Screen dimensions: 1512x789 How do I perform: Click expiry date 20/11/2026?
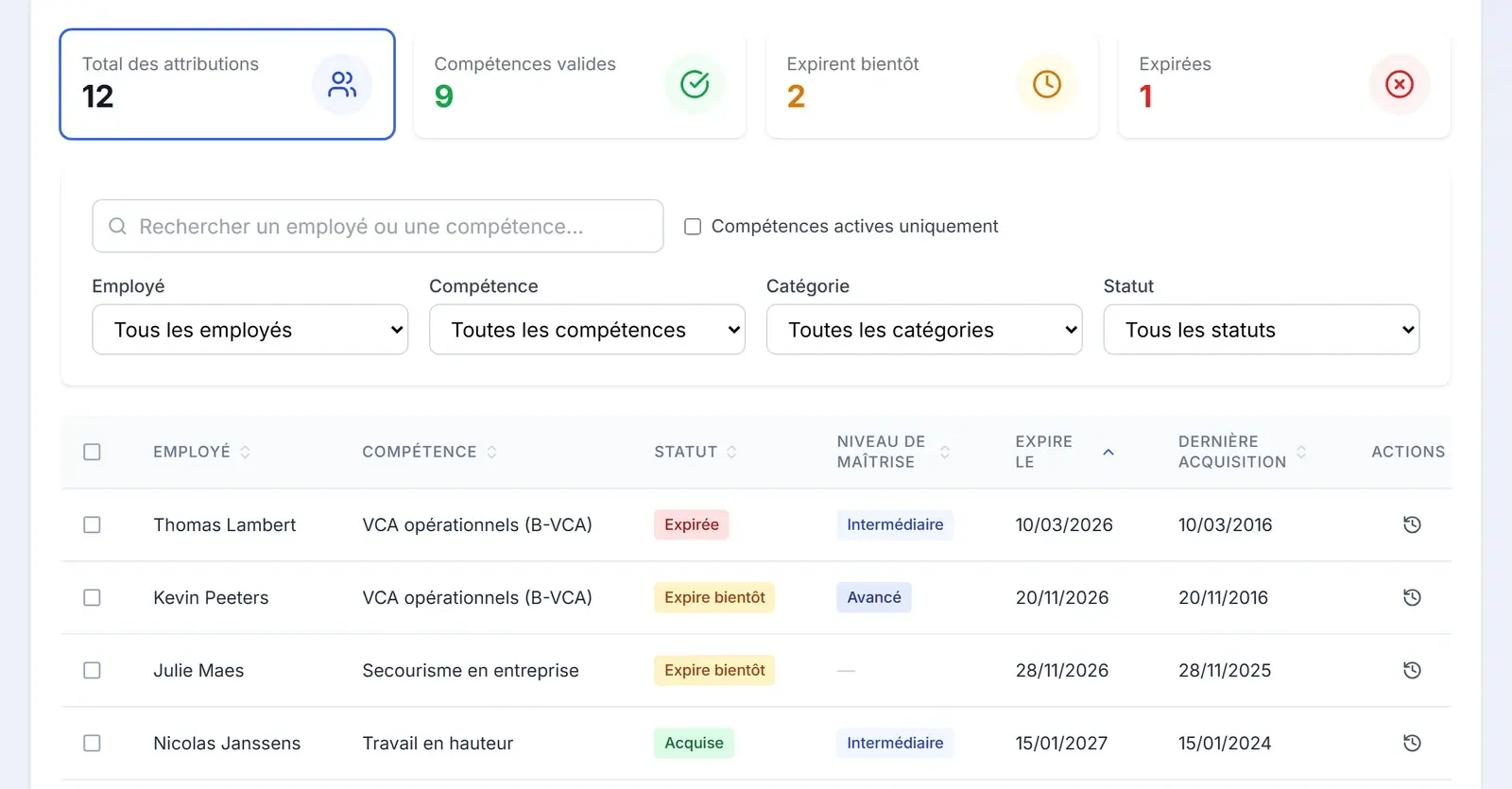click(1062, 597)
